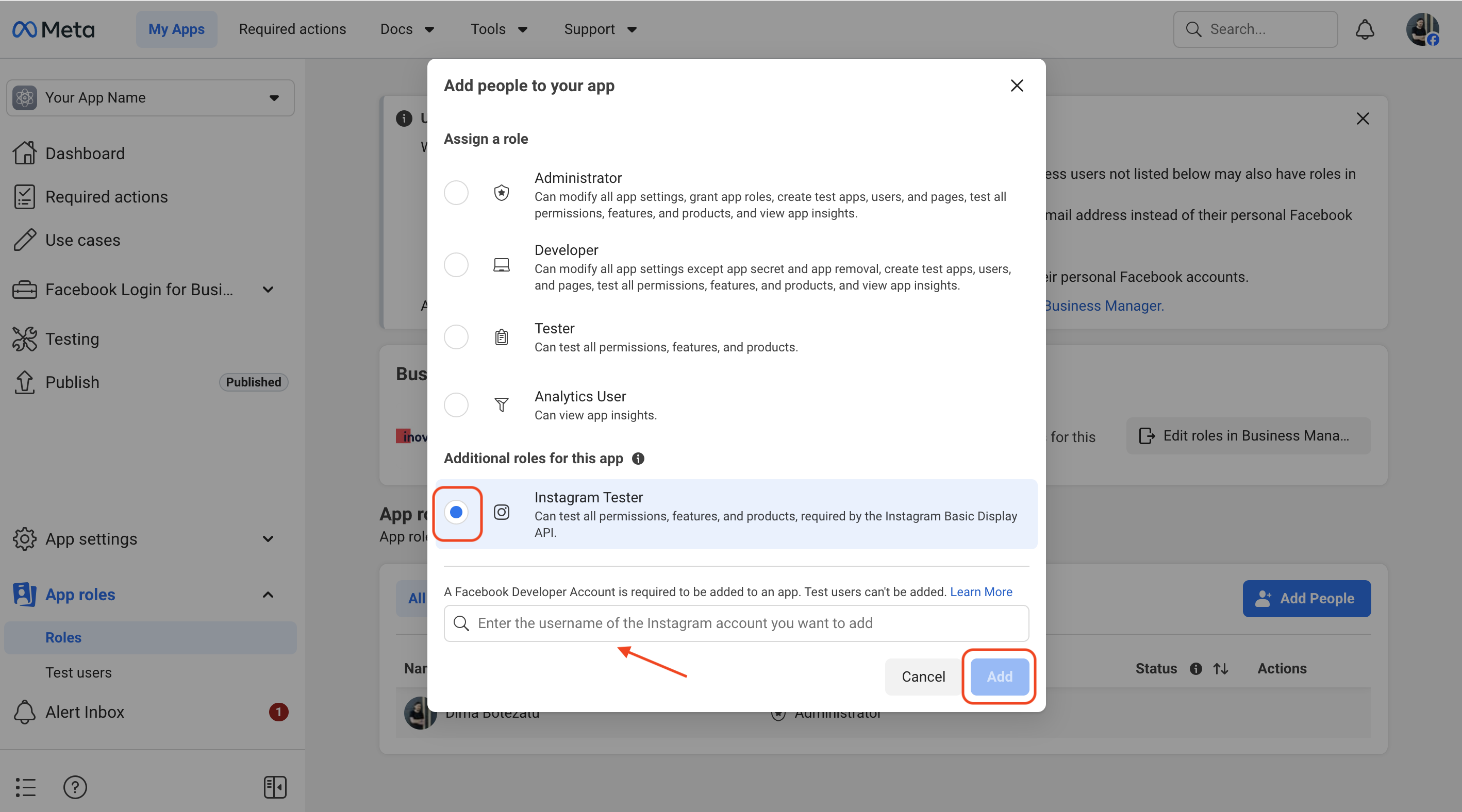Open the profile avatar menu
Viewport: 1462px width, 812px height.
[x=1422, y=29]
